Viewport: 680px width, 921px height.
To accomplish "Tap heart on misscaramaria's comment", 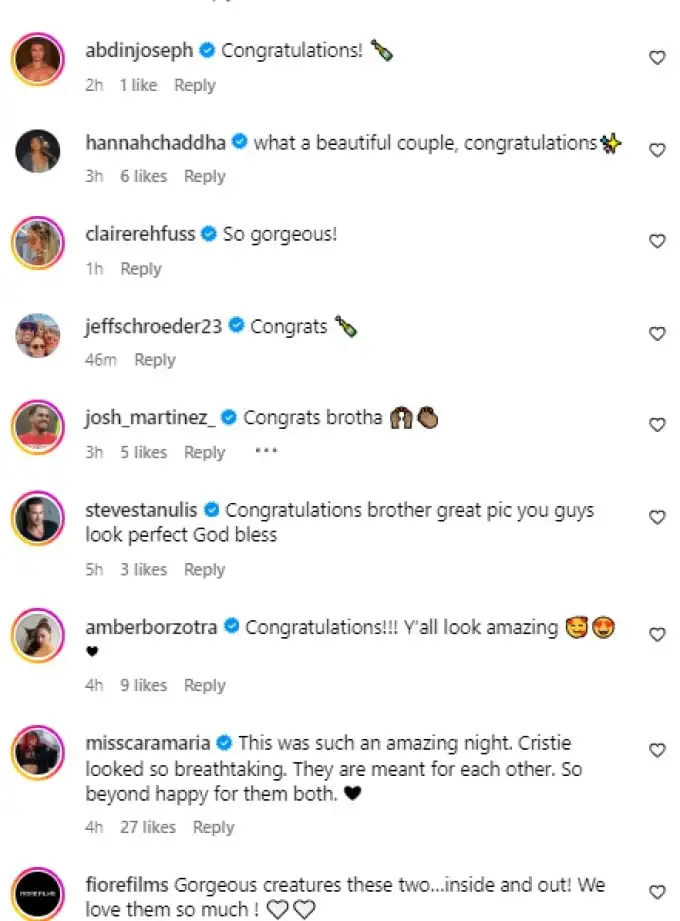I will point(657,750).
